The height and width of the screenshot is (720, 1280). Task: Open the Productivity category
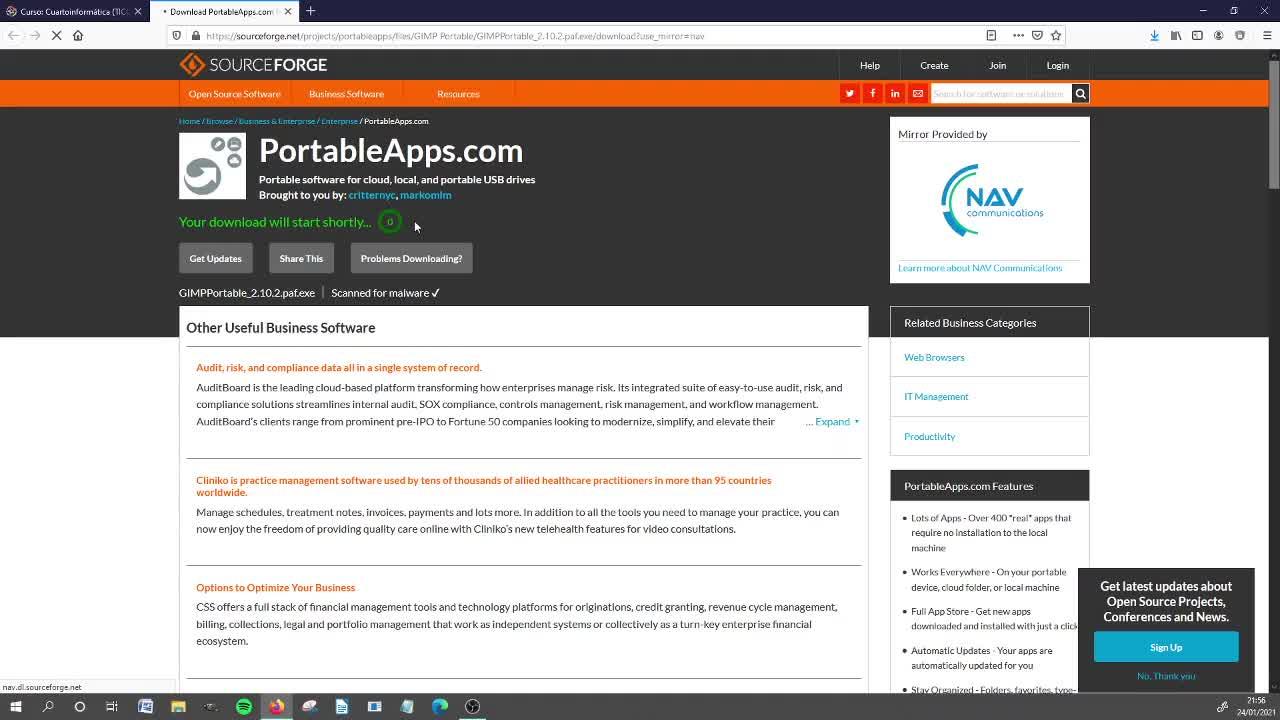coord(929,437)
